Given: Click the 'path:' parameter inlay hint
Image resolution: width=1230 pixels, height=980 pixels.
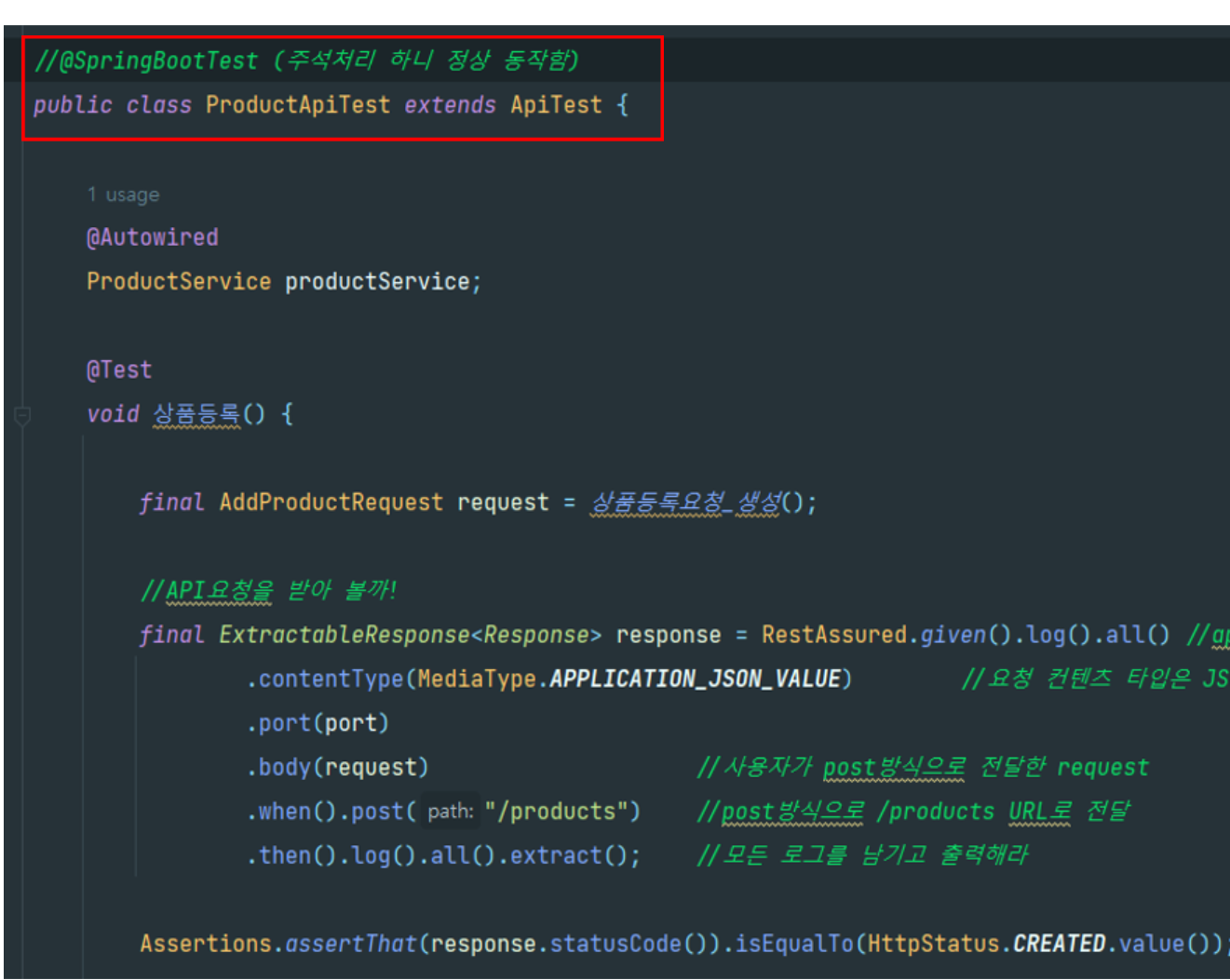Looking at the screenshot, I should coord(451,812).
